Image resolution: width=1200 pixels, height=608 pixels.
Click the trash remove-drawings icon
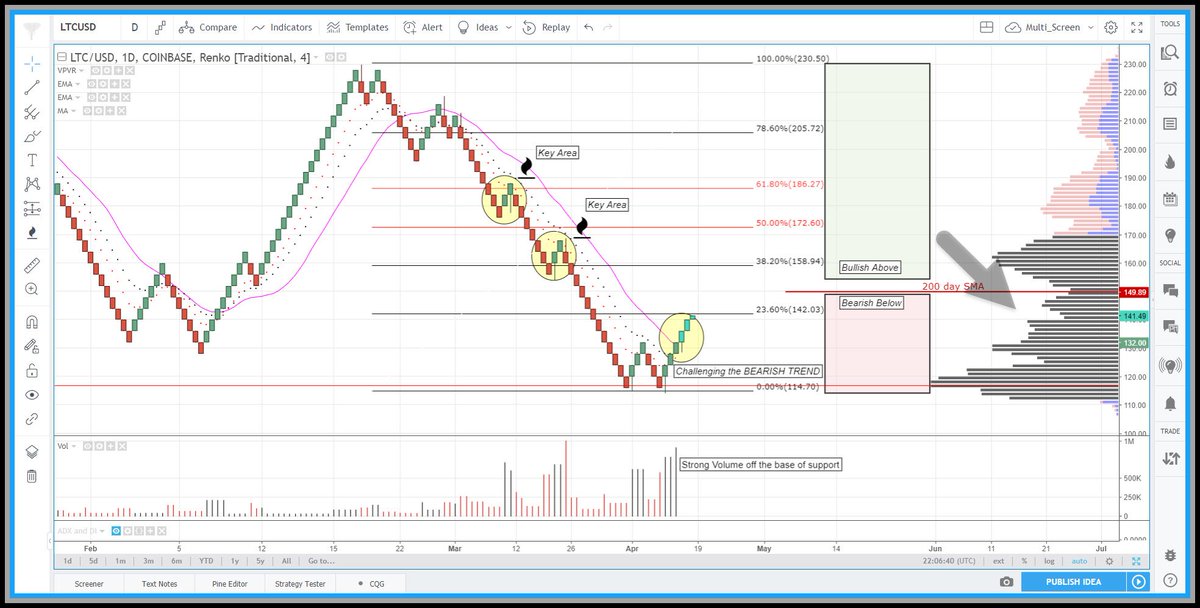pyautogui.click(x=32, y=476)
